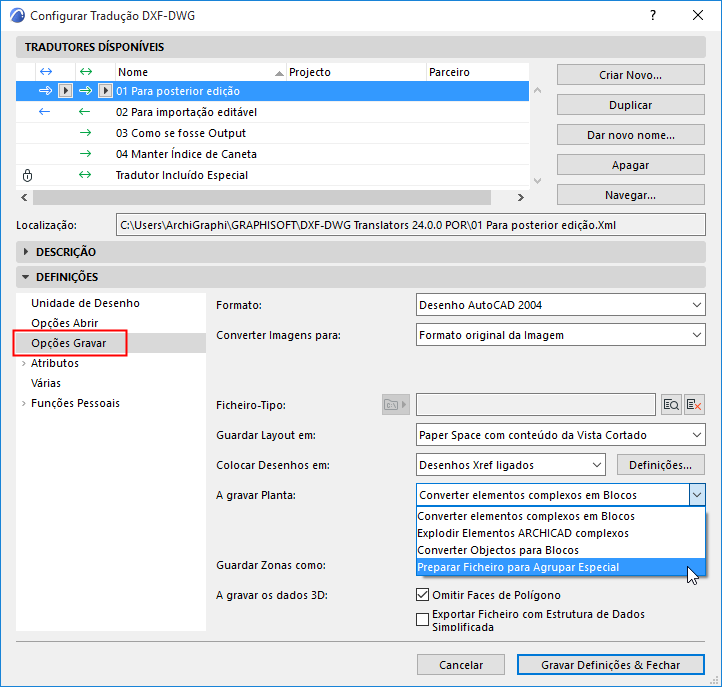
Task: Click the Parceiro column header
Action: 477,72
